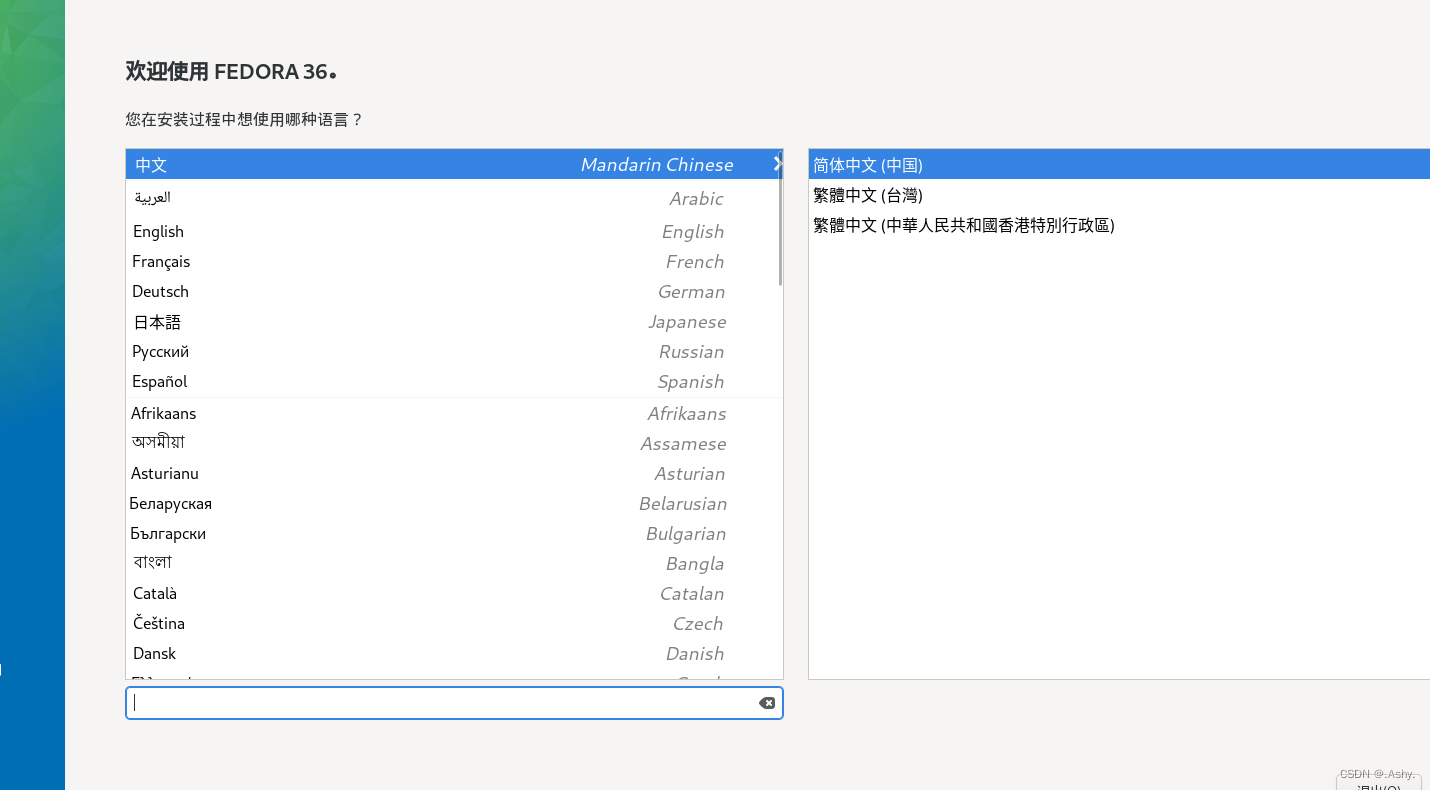Choose 日本語 Japanese language
The height and width of the screenshot is (790, 1430).
click(x=454, y=321)
